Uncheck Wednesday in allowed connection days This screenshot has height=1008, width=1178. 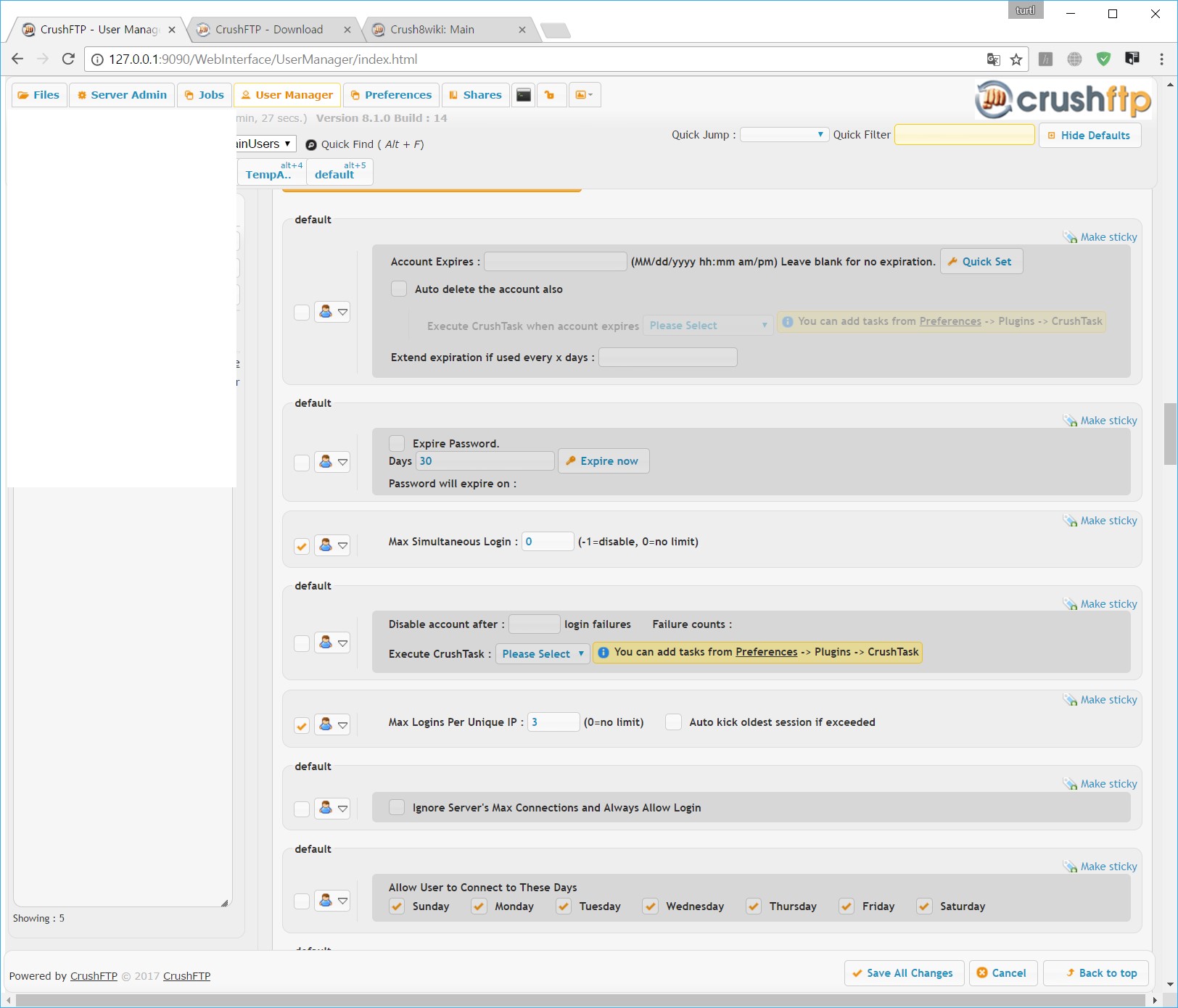coord(651,906)
